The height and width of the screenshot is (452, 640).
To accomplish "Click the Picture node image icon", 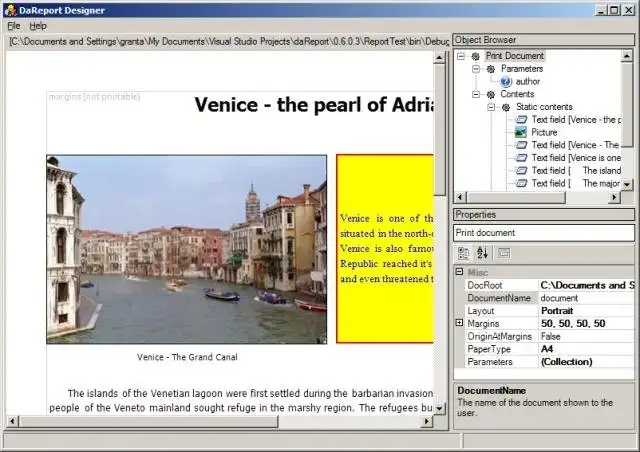I will coord(520,132).
